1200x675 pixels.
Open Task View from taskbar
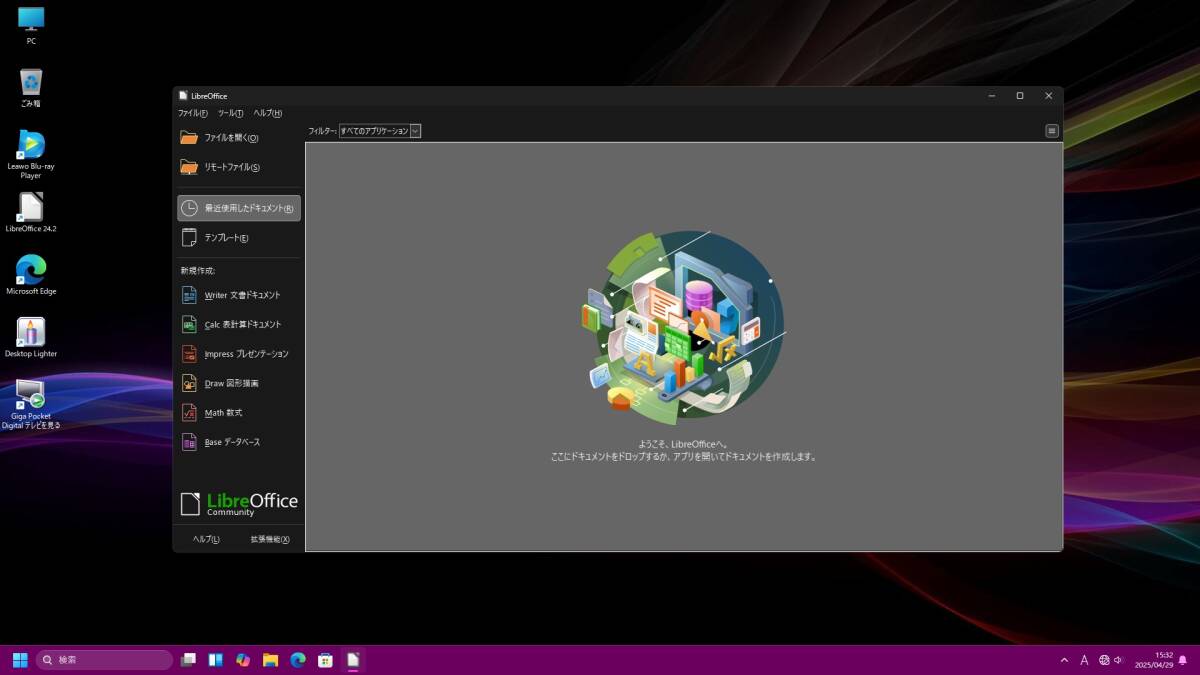coord(188,660)
